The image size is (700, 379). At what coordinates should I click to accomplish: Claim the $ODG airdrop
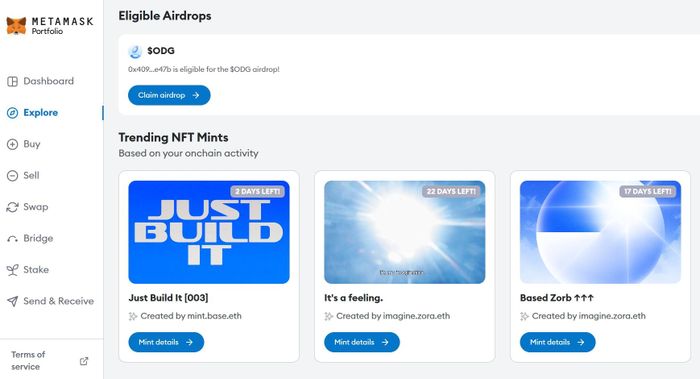coord(169,95)
